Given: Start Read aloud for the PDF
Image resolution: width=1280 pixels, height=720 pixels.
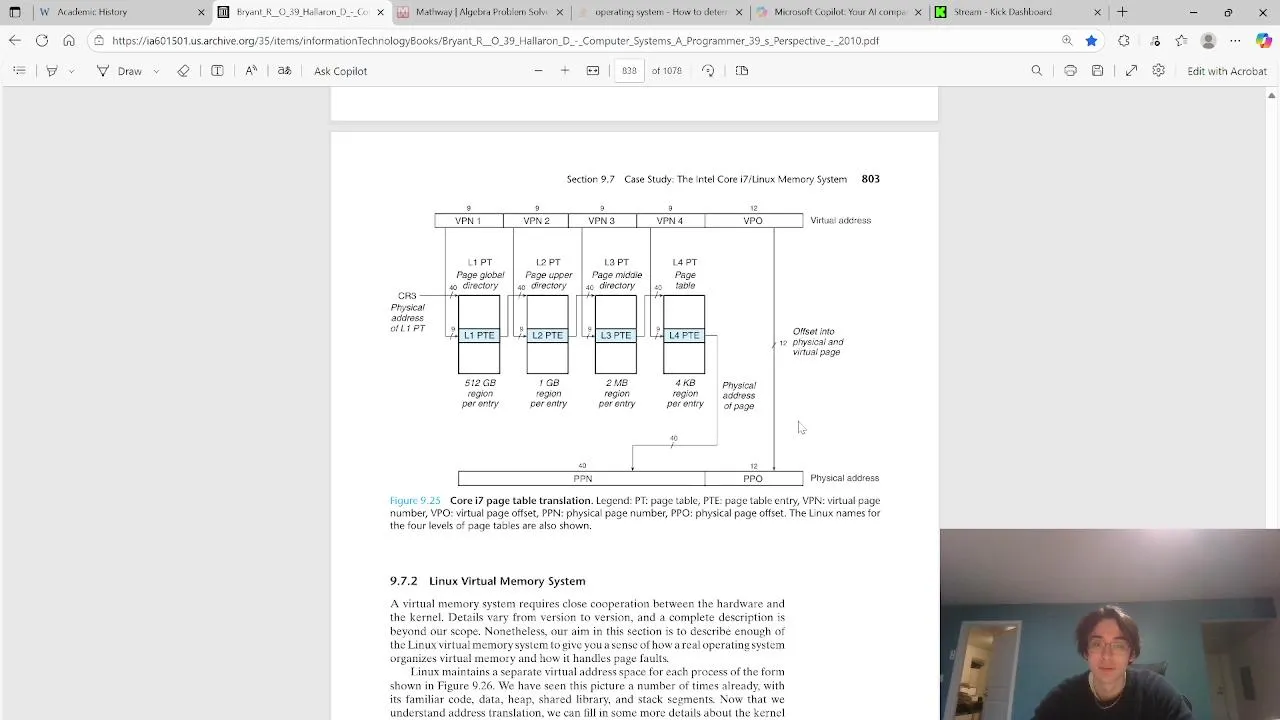Looking at the screenshot, I should (x=251, y=71).
